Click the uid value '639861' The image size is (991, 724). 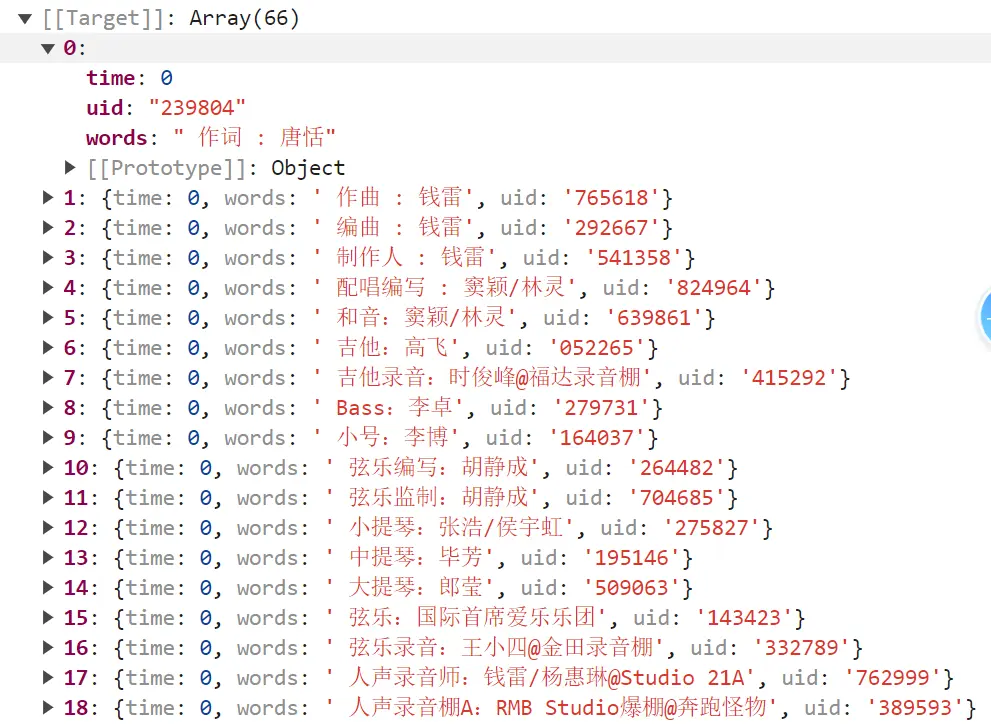pos(654,318)
